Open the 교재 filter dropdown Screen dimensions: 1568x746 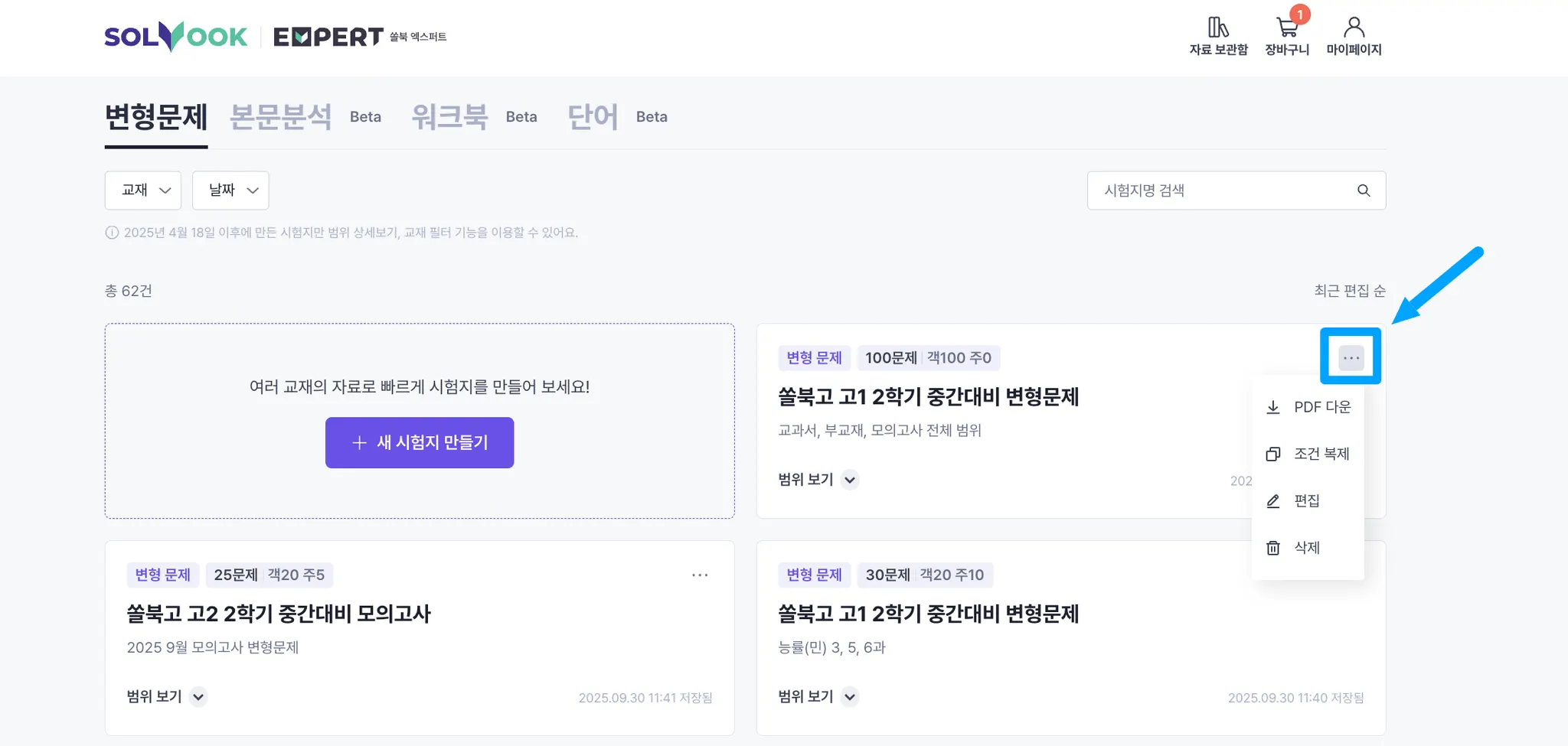[x=143, y=191]
